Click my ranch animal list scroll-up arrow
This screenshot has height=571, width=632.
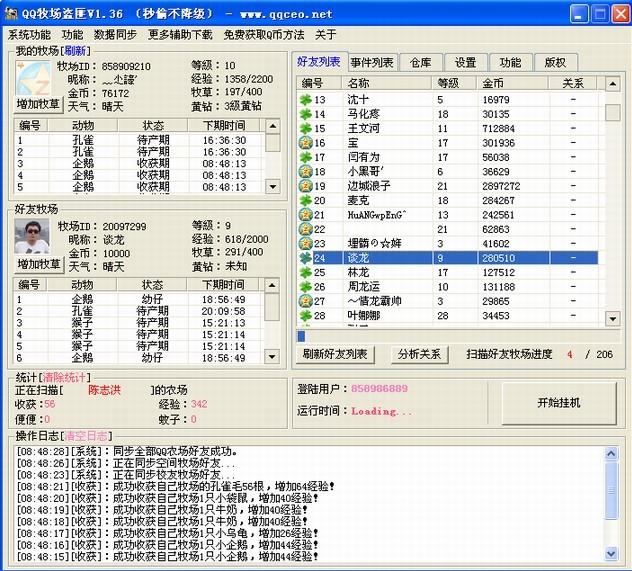tap(273, 126)
